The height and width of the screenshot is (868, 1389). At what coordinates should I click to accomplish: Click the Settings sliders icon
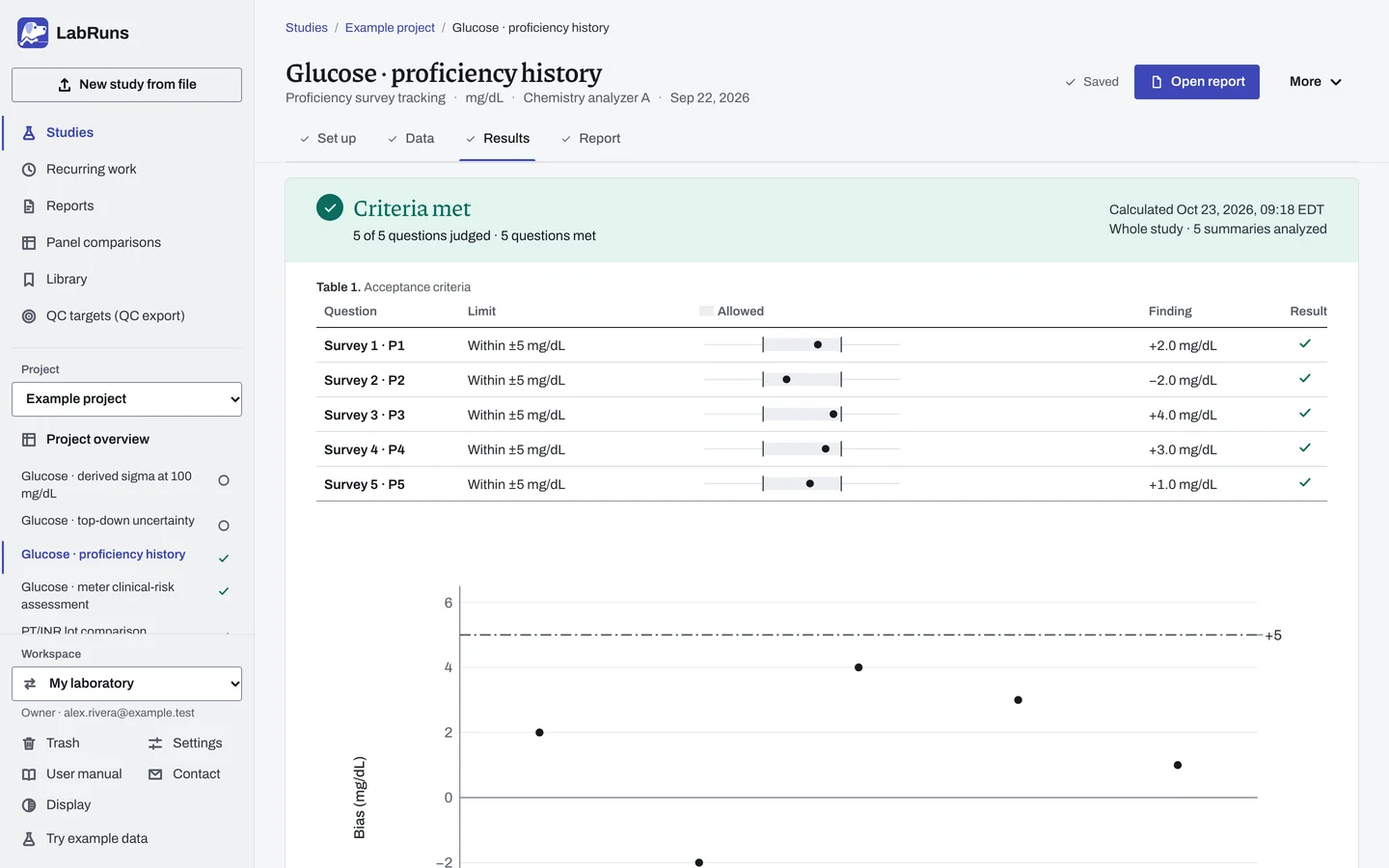155,744
